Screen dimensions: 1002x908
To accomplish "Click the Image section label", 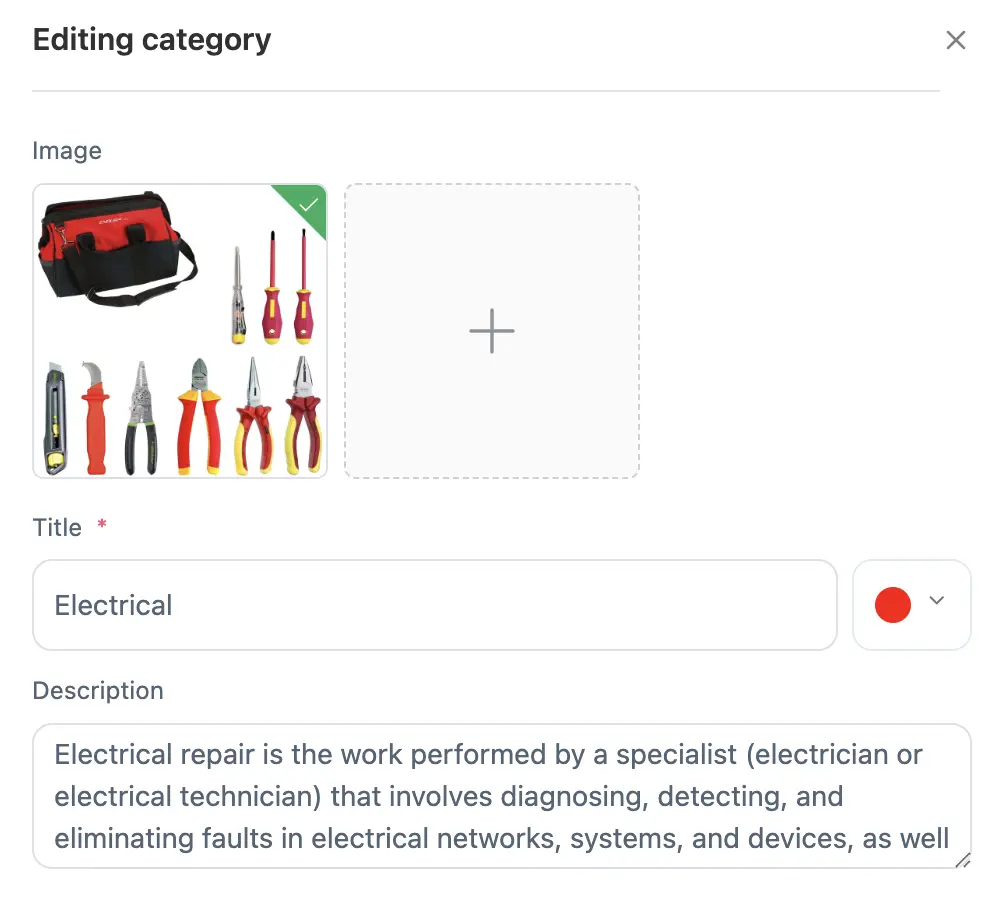I will pos(67,150).
